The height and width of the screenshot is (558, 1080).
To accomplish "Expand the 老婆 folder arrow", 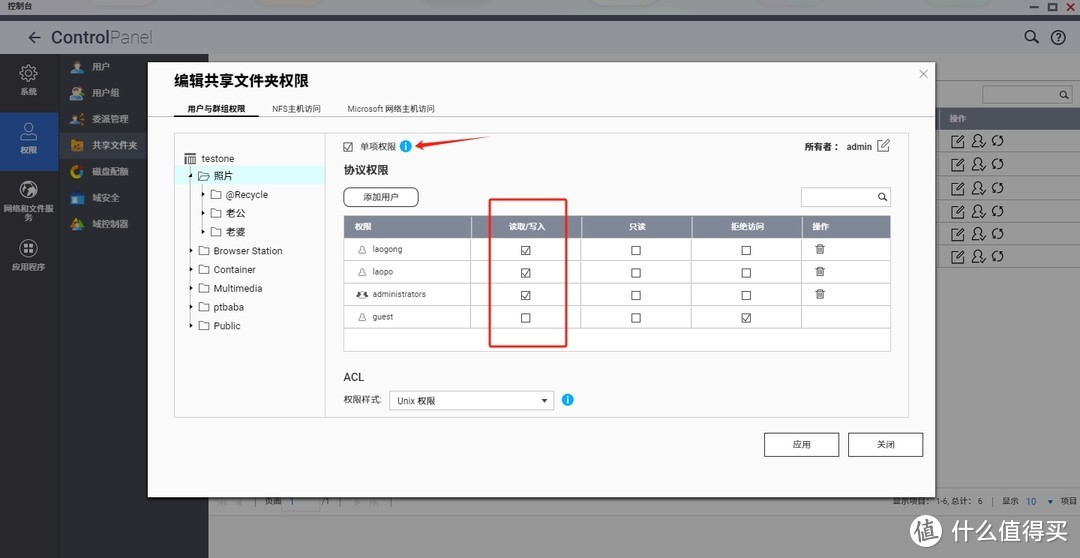I will pyautogui.click(x=202, y=232).
